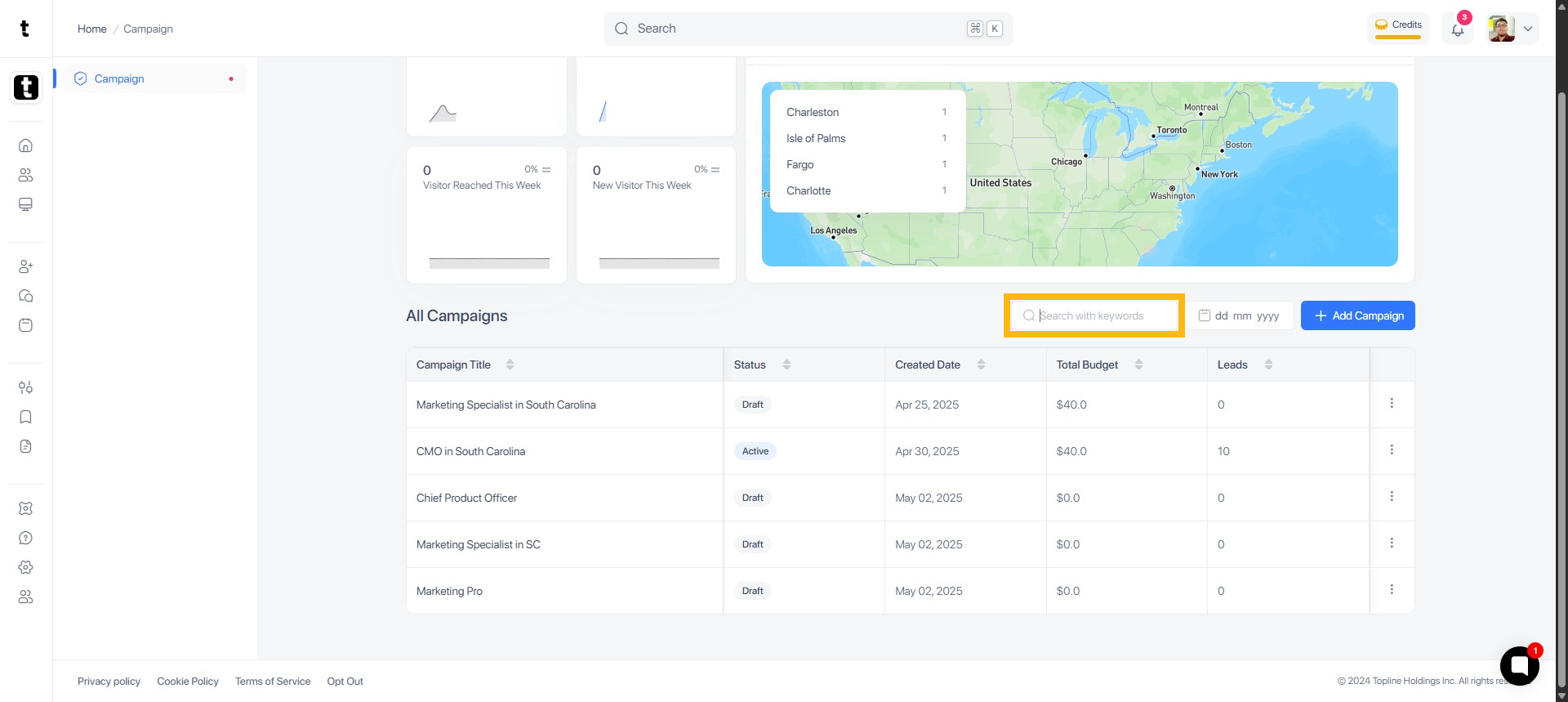
Task: Open the chat support bubble
Action: click(1519, 665)
